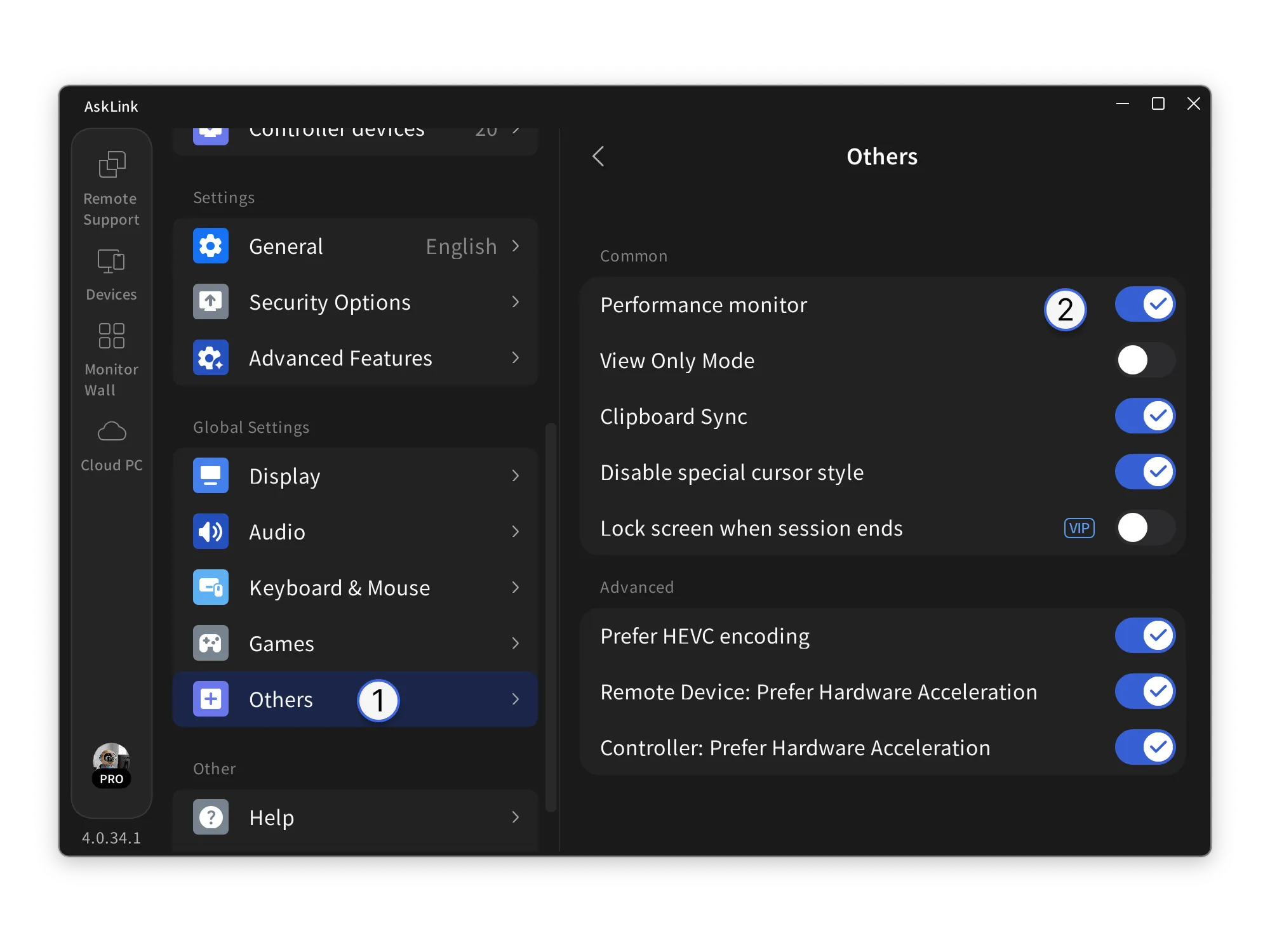Click the Audio speaker icon
This screenshot has height=952, width=1270.
coord(210,531)
